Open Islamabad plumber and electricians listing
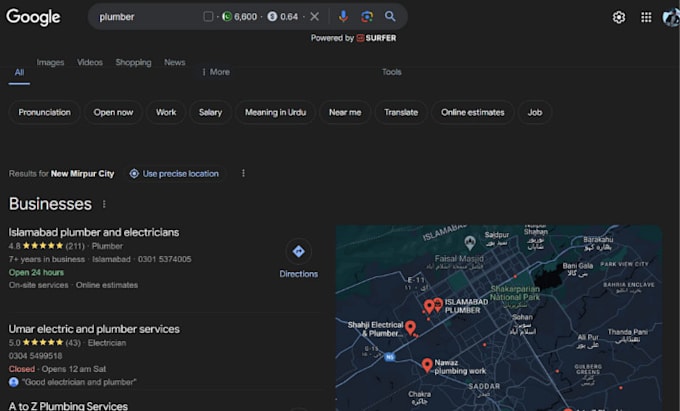Viewport: 680px width, 411px height. point(94,232)
